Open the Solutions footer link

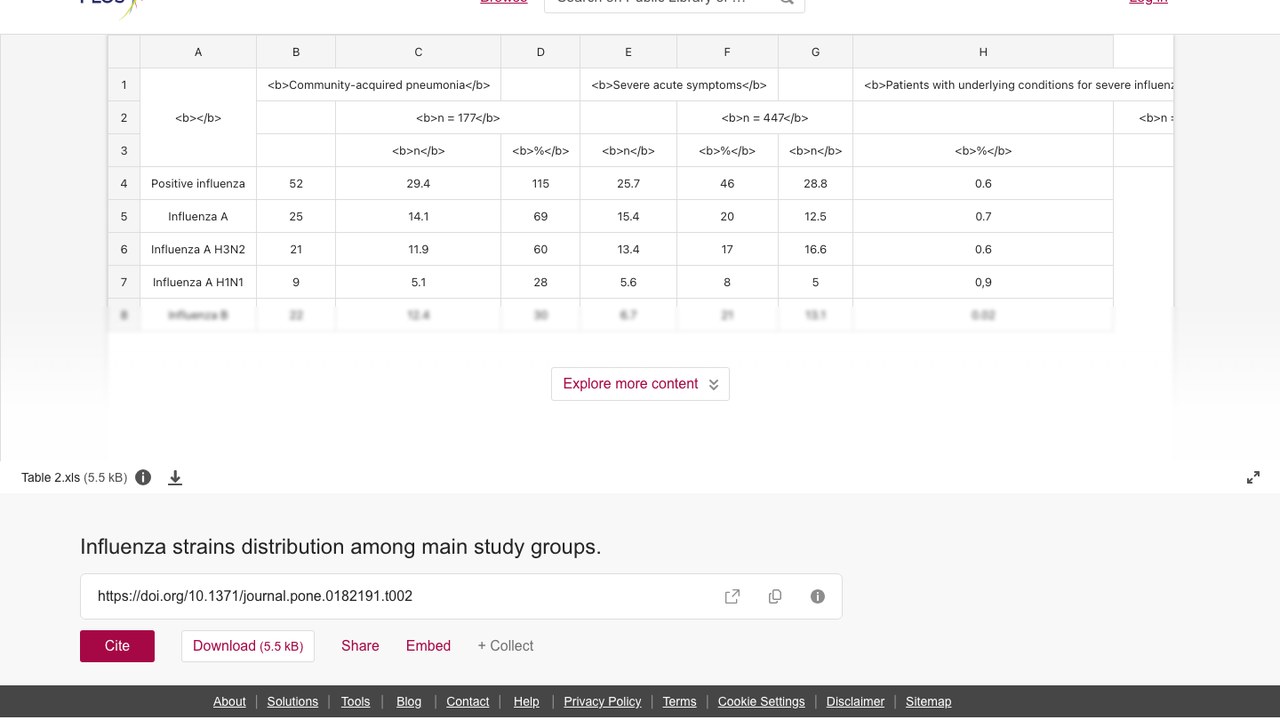(292, 702)
